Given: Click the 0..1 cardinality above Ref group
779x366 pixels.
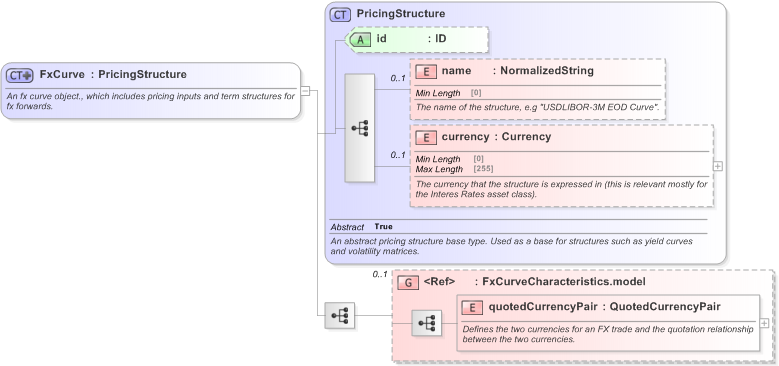Looking at the screenshot, I should click(x=380, y=274).
